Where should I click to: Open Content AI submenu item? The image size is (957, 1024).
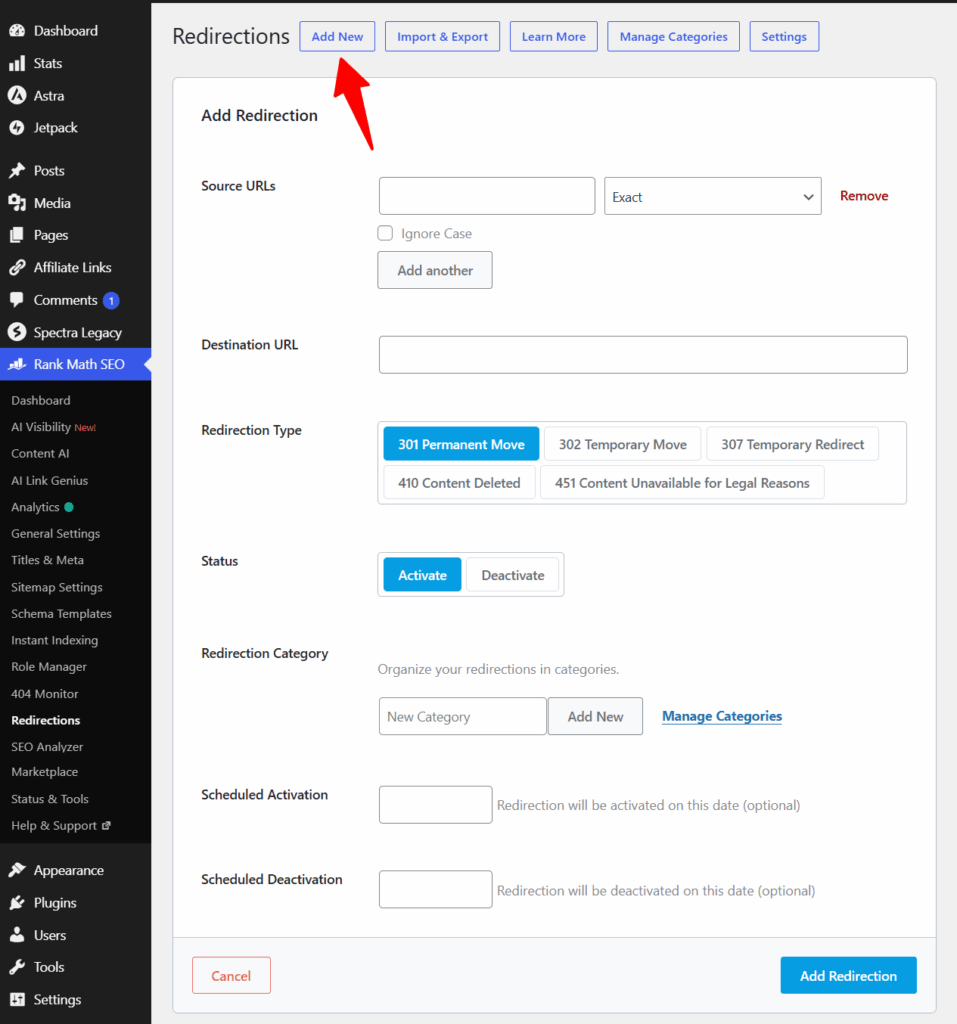(x=40, y=453)
